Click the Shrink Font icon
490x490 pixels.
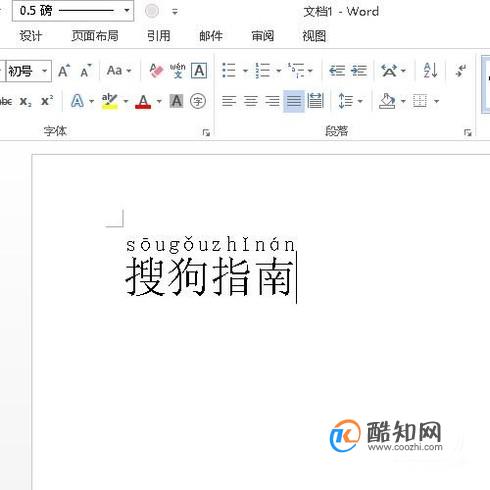pos(85,71)
